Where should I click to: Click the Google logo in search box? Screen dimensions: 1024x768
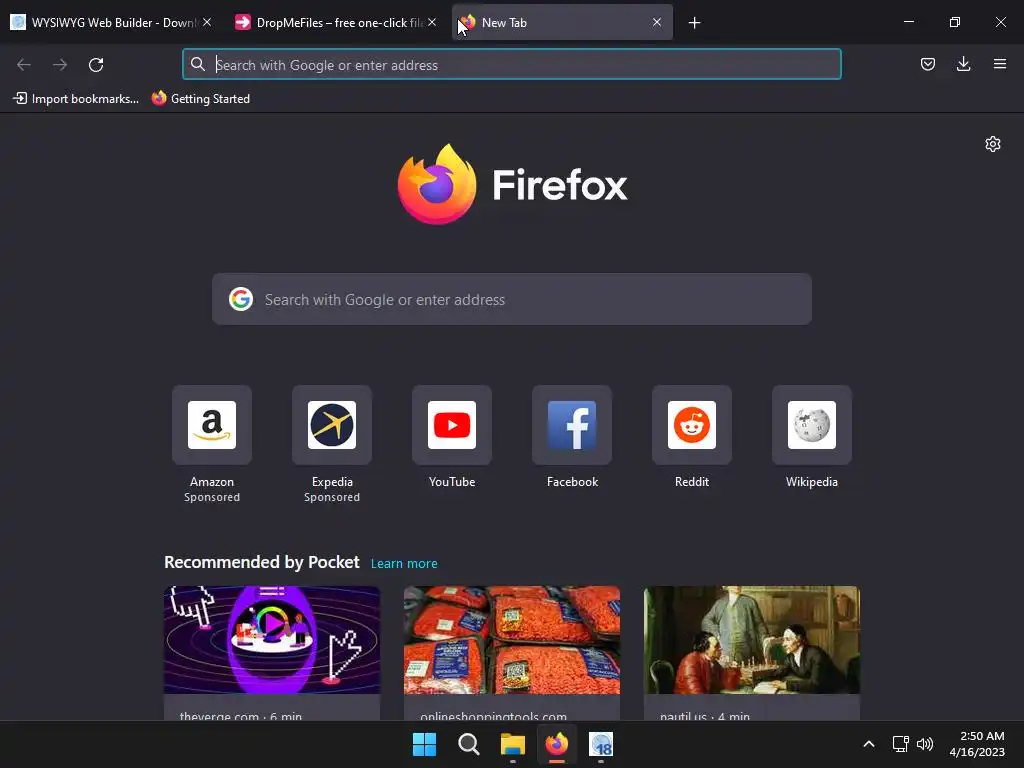click(241, 299)
